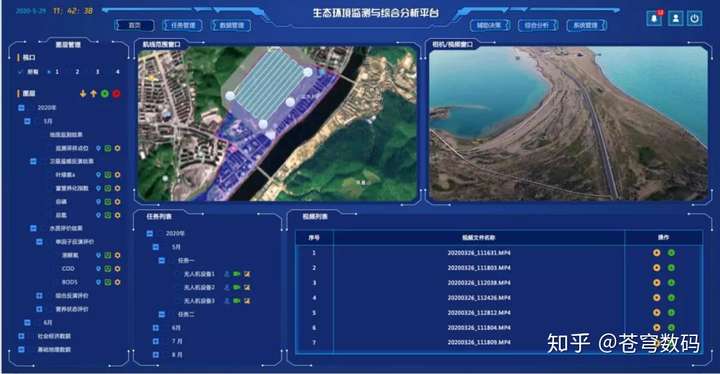Click orange action icon in video row 1
The height and width of the screenshot is (374, 720).
[657, 253]
